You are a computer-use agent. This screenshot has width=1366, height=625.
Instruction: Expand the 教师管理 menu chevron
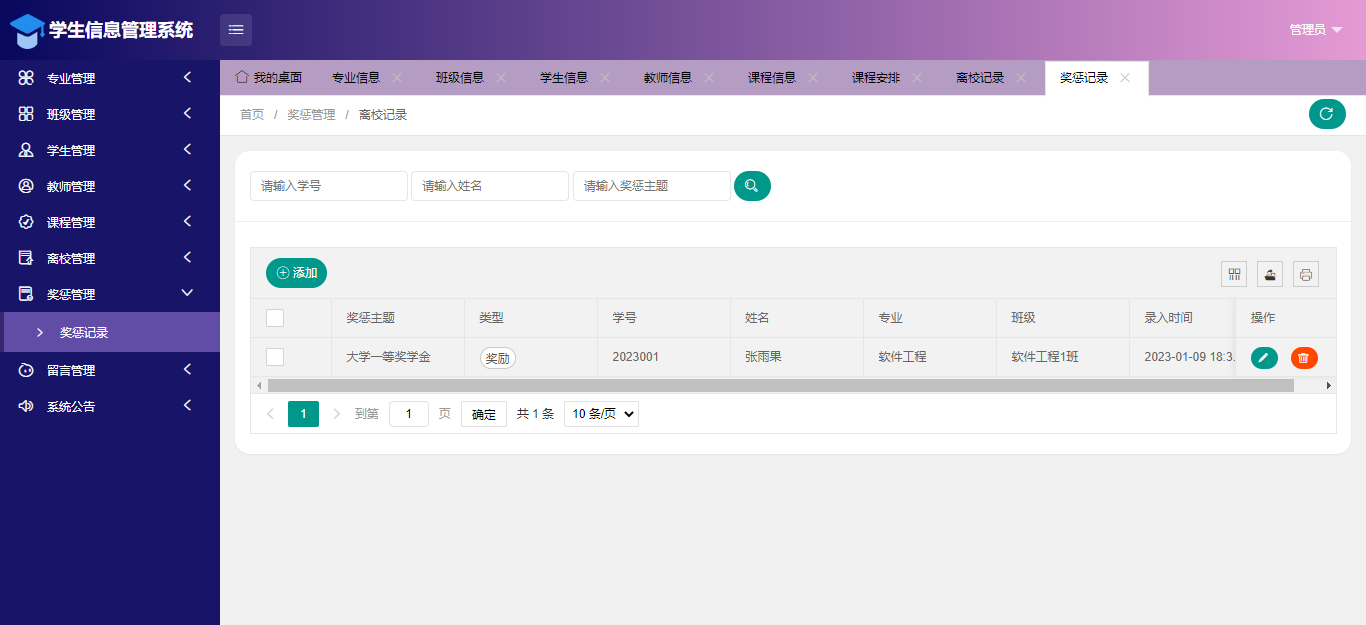click(x=187, y=186)
